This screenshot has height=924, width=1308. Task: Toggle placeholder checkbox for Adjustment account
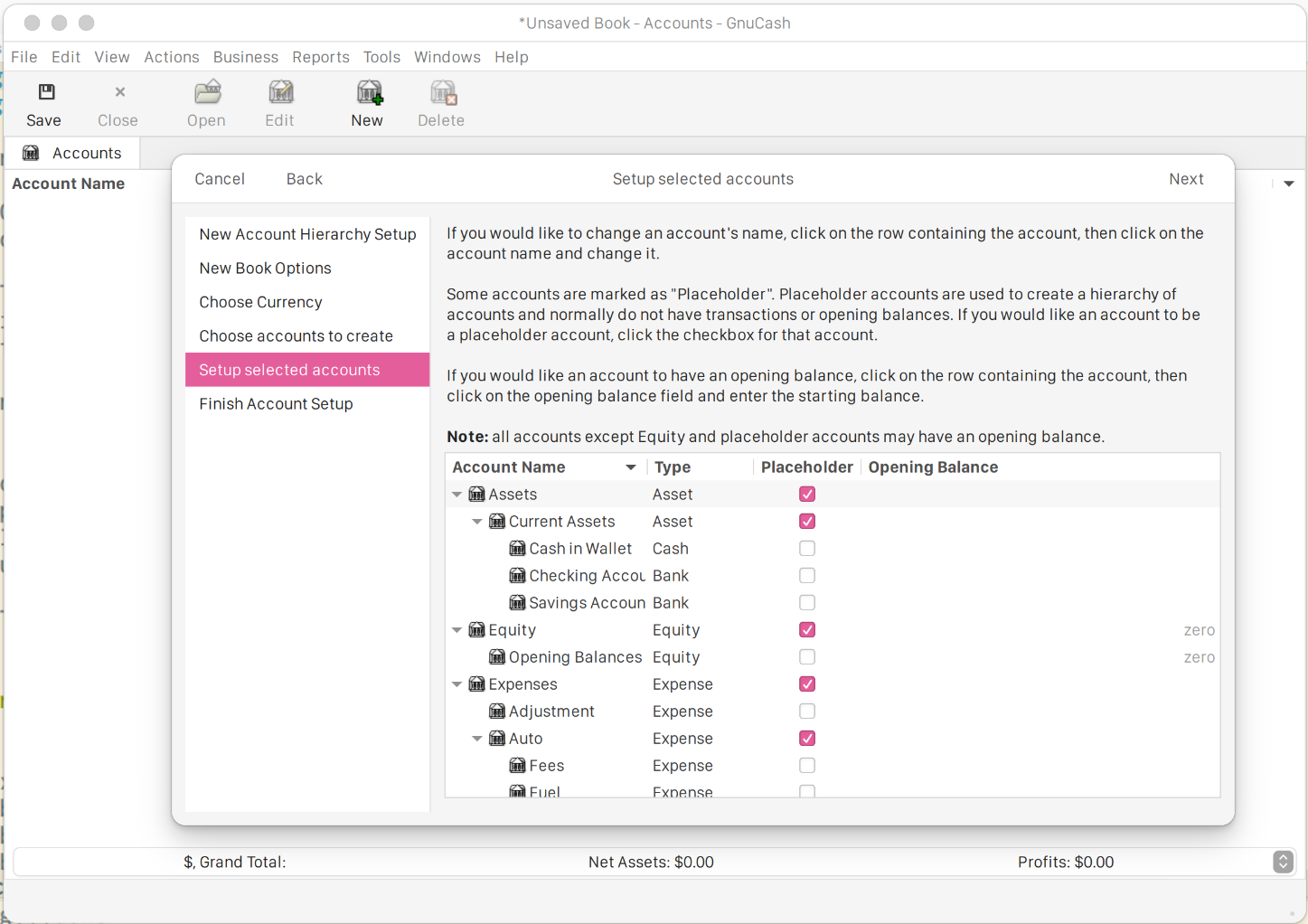pos(807,712)
